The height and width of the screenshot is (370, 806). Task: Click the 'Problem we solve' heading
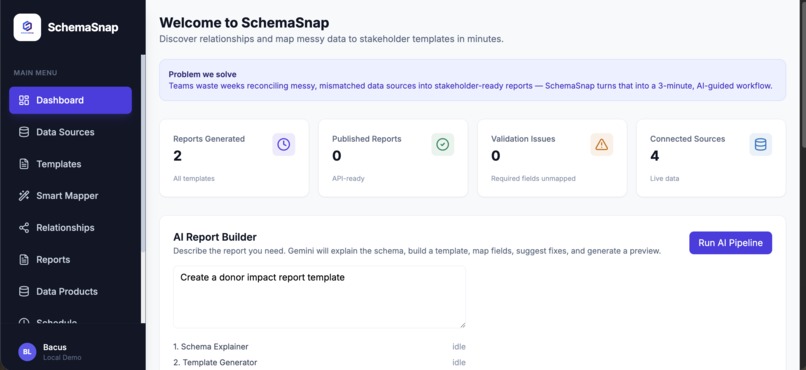[x=203, y=75]
